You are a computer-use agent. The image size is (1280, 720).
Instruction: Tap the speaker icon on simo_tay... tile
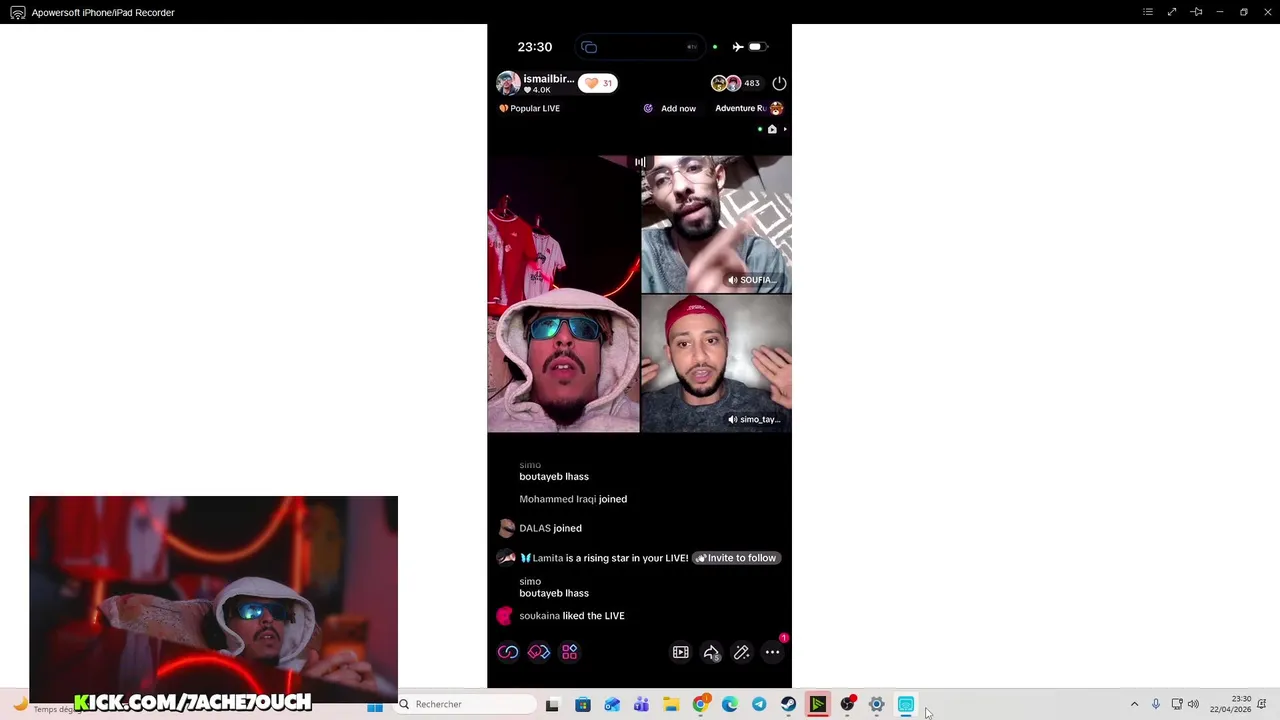tap(733, 420)
